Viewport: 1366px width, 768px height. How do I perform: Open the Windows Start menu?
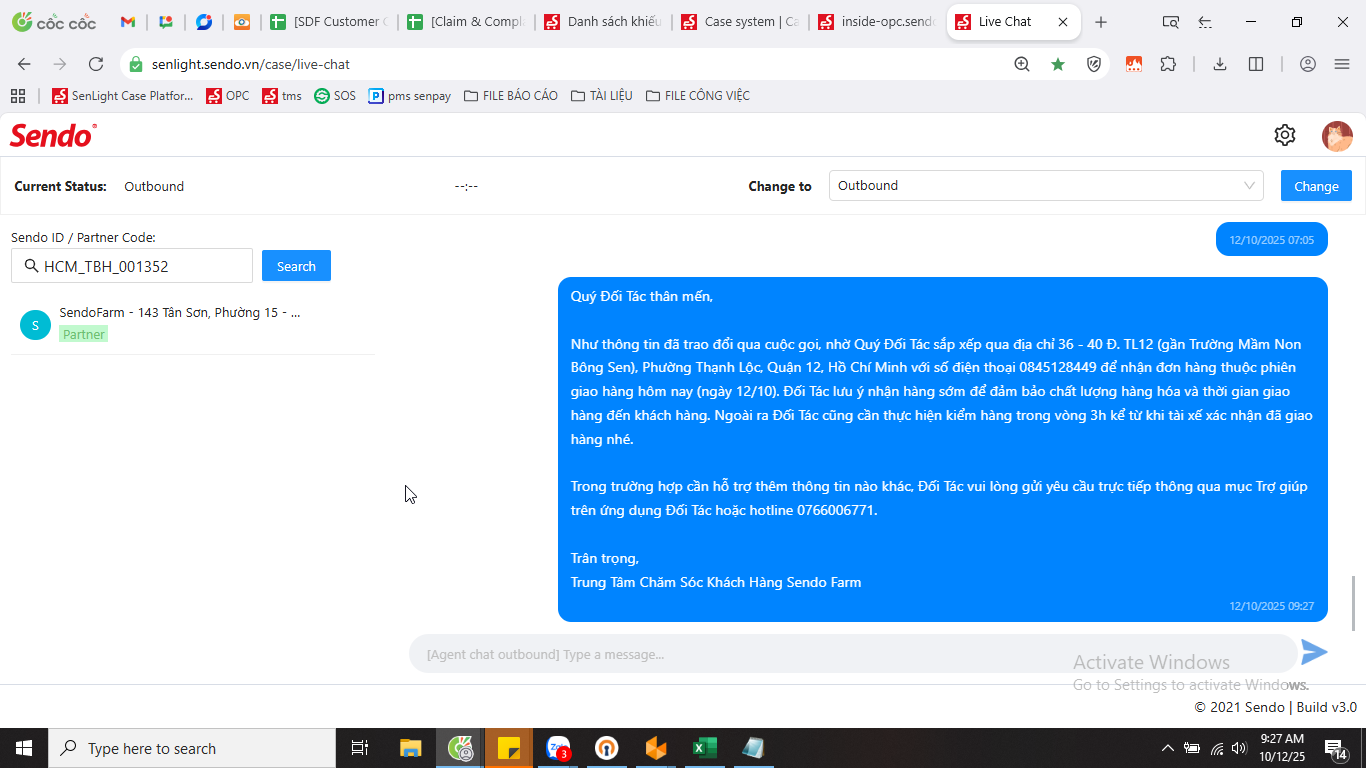click(x=24, y=748)
